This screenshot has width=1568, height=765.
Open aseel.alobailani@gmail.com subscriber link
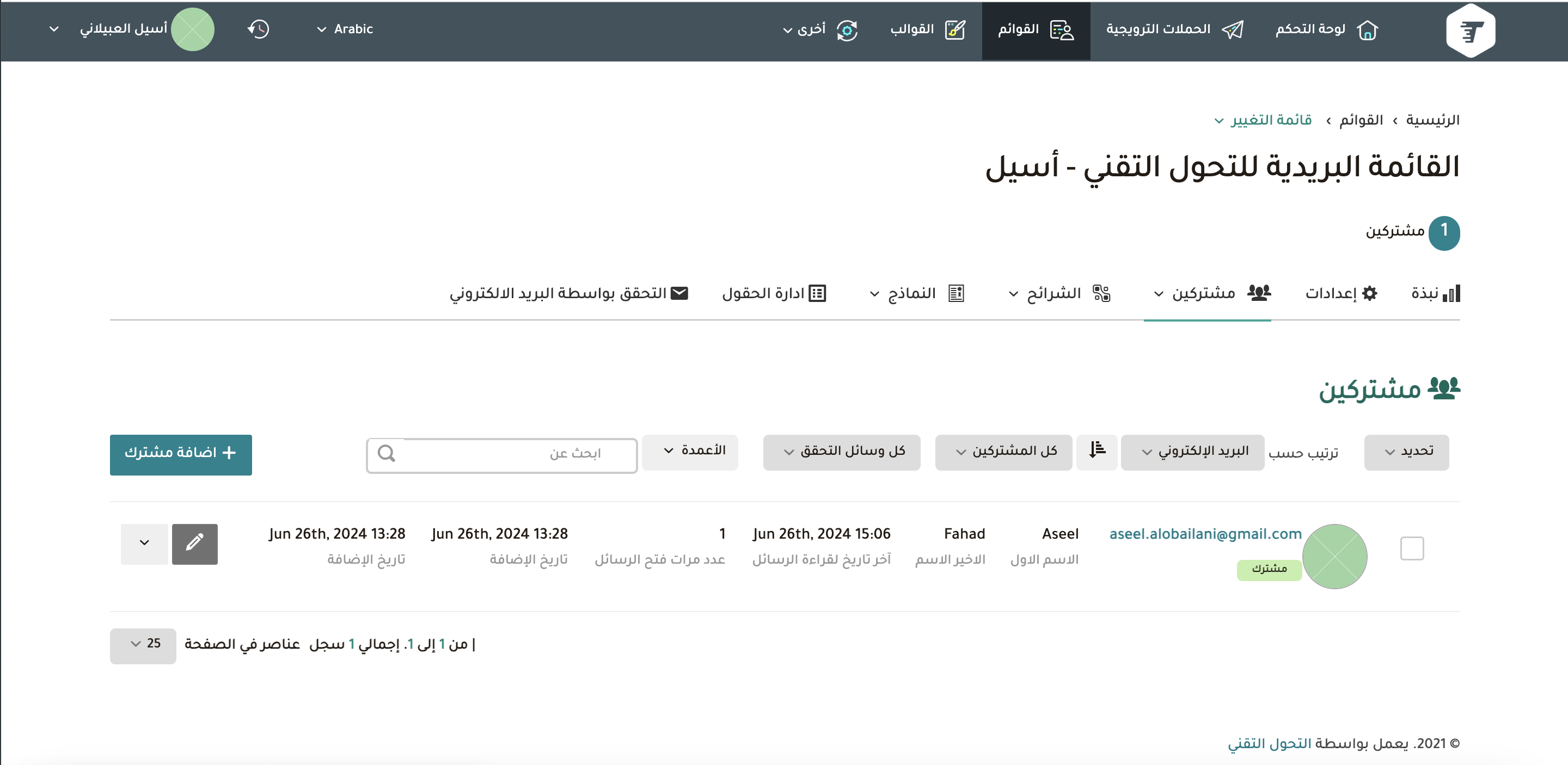[1205, 534]
